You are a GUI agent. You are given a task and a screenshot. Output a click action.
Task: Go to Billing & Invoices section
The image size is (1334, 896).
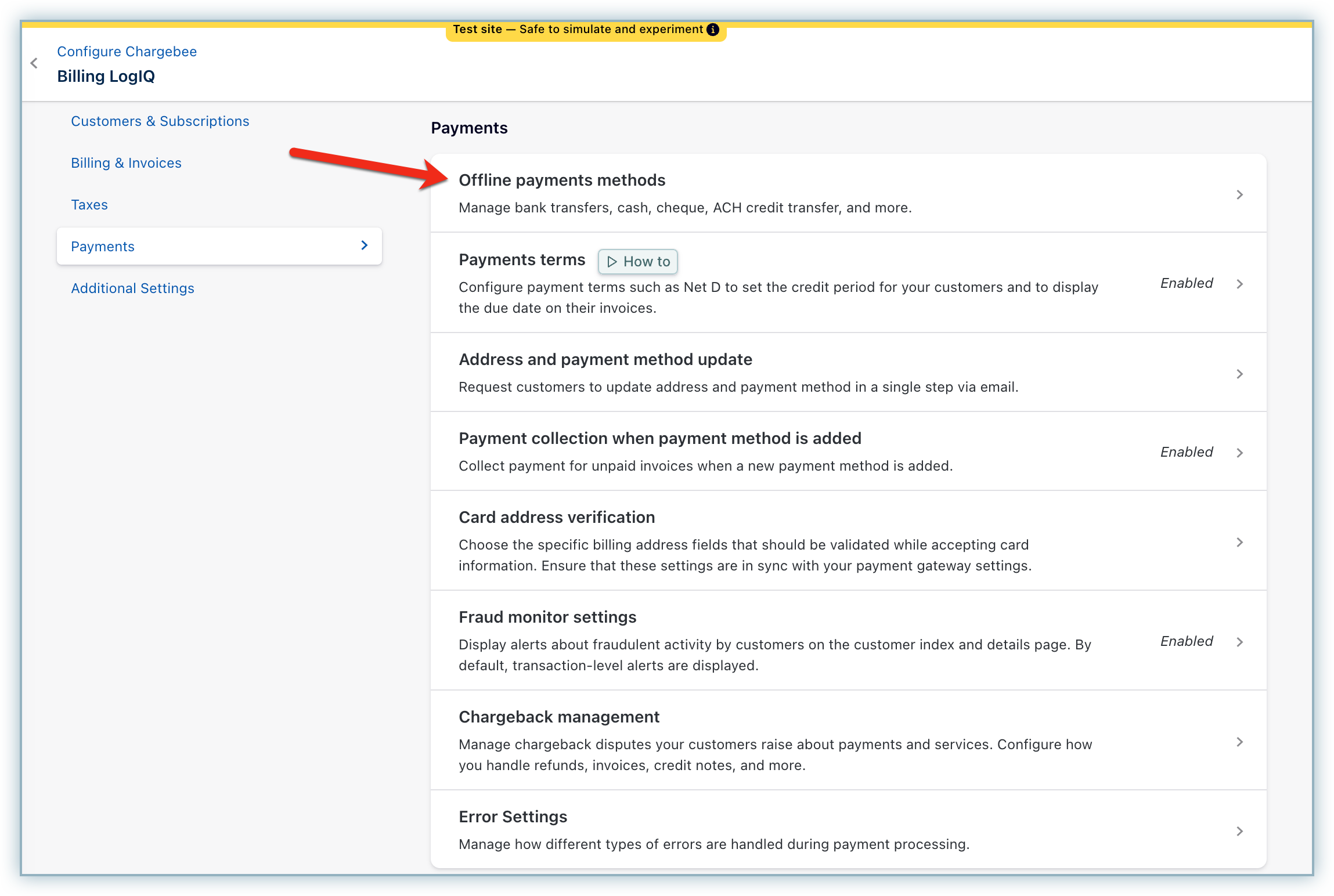tap(126, 163)
